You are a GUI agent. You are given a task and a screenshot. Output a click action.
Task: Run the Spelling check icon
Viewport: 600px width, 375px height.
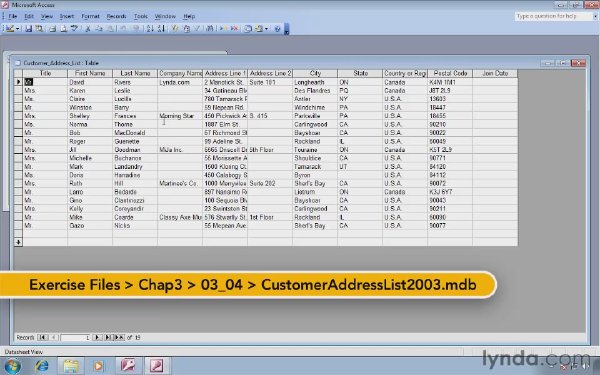tap(74, 29)
